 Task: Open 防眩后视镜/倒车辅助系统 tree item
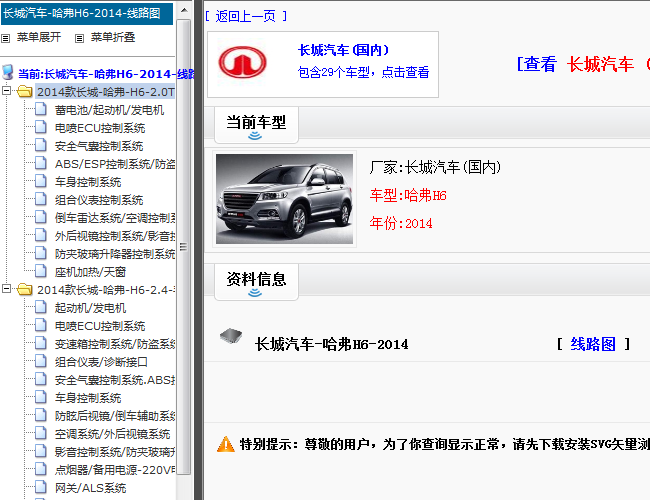point(115,416)
